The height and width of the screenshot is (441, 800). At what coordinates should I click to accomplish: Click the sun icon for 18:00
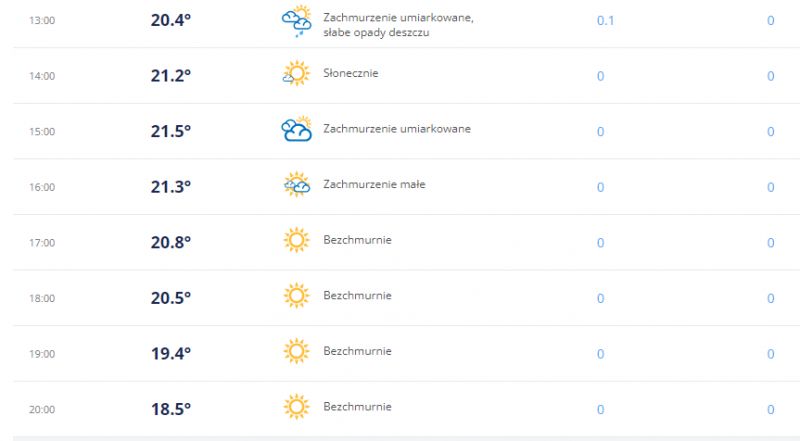pyautogui.click(x=296, y=296)
